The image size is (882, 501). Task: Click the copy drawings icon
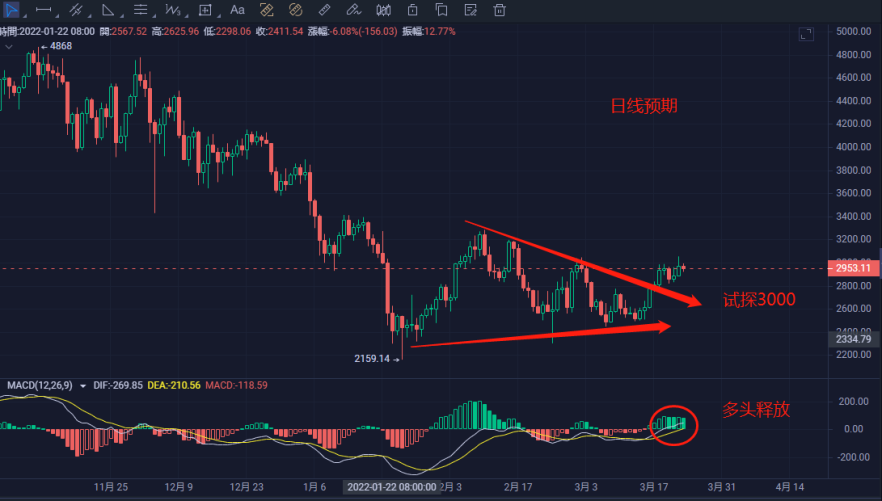coord(441,10)
